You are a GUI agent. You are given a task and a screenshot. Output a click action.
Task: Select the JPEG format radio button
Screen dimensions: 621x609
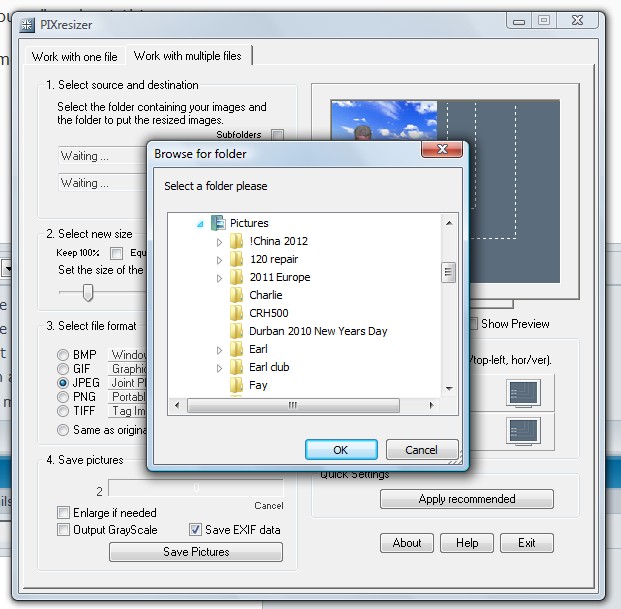pos(63,383)
